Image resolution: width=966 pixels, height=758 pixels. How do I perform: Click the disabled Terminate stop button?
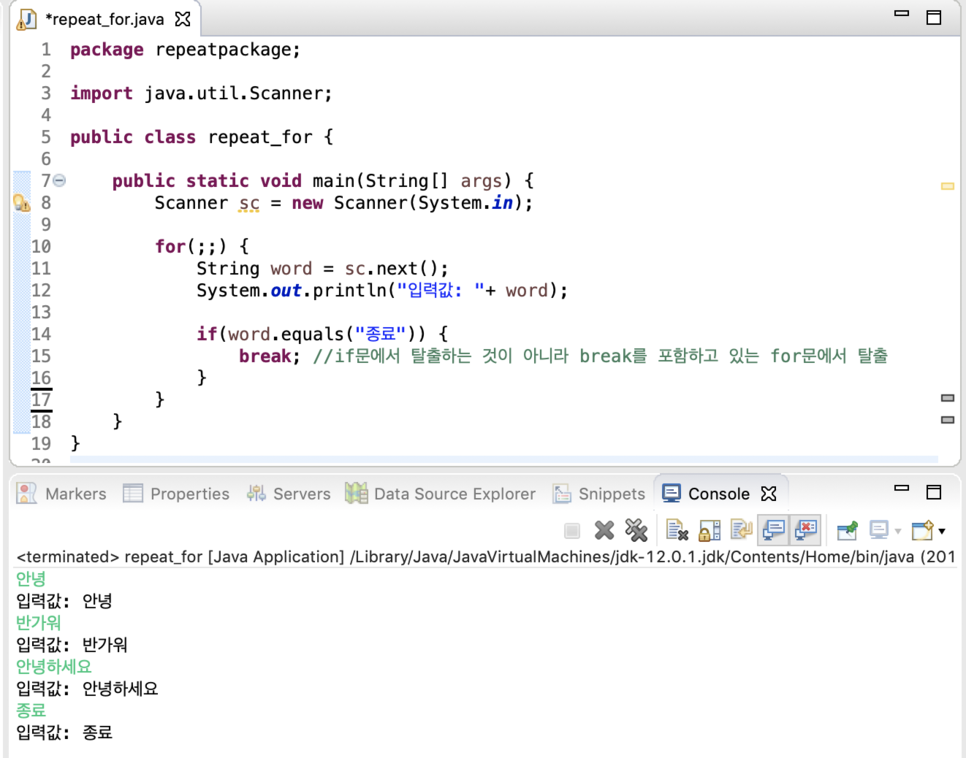(572, 530)
